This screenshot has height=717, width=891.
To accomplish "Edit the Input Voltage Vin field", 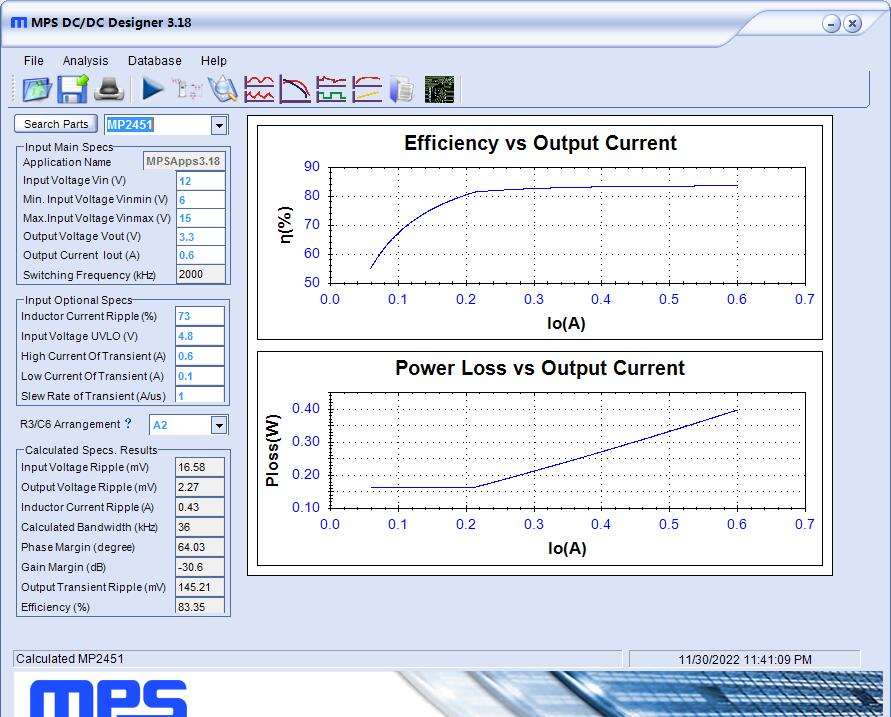I will click(200, 180).
